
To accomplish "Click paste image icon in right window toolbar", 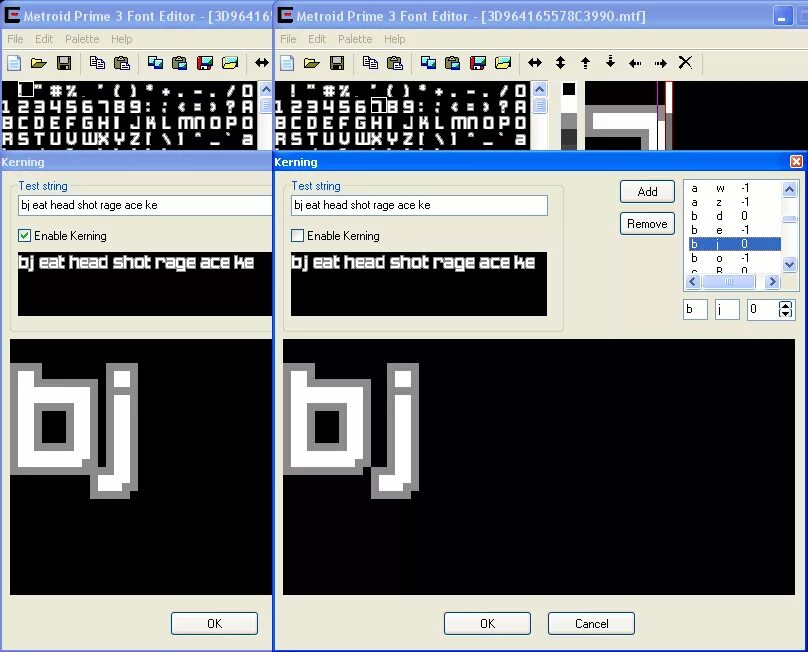I will (452, 63).
